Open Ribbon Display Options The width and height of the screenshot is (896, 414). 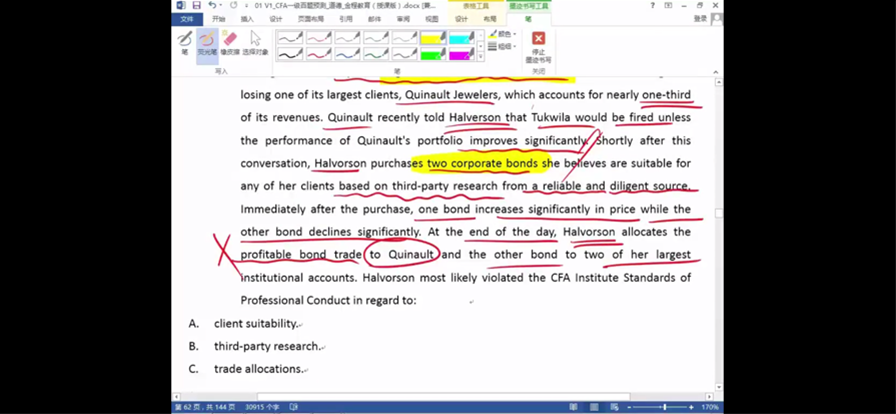668,5
